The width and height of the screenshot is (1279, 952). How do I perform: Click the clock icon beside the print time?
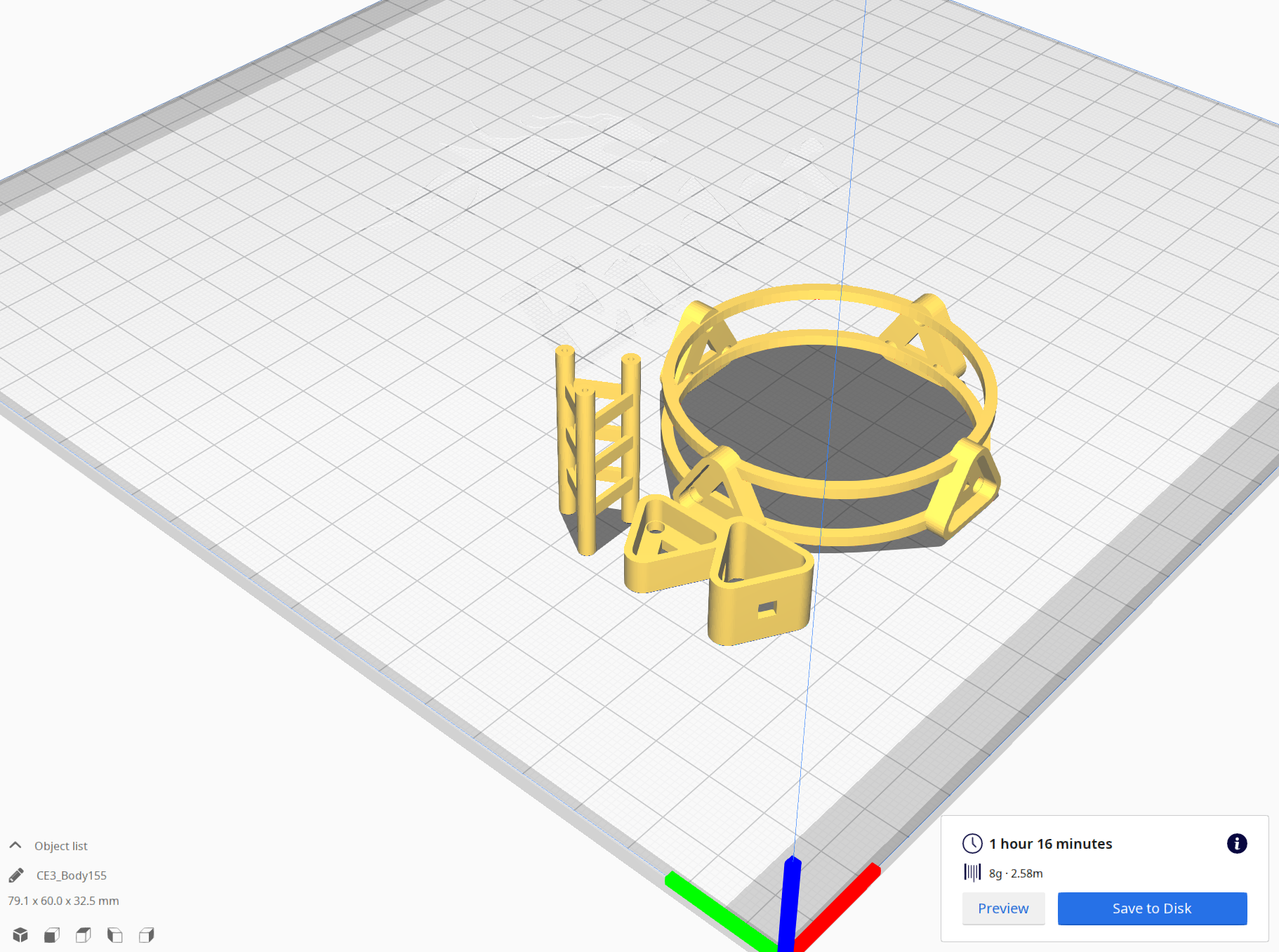pos(972,844)
